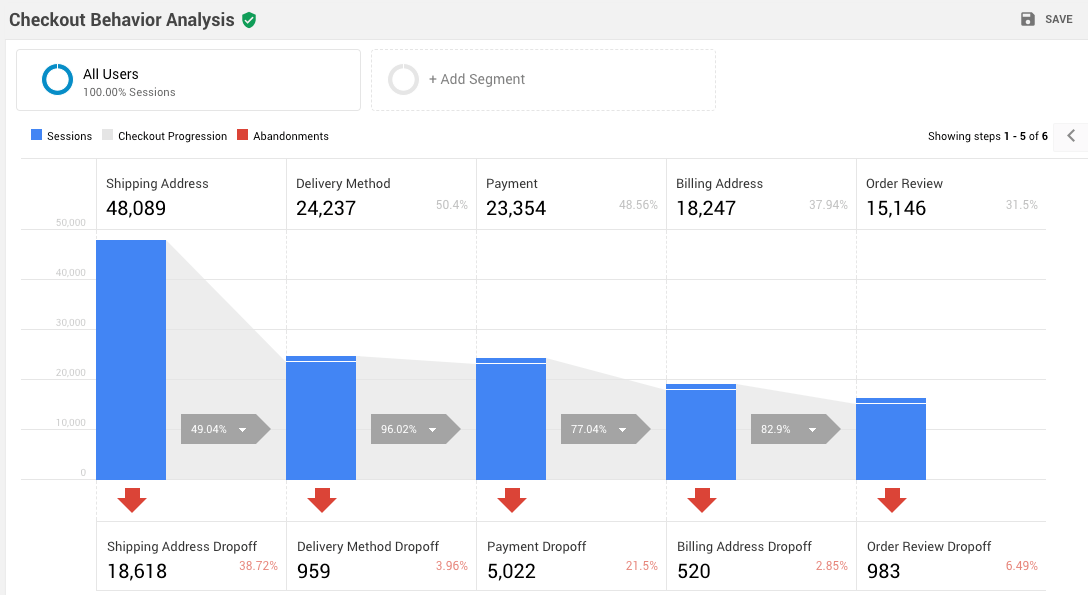Click the Order Review Dropoff cell
This screenshot has height=595, width=1088.
pyautogui.click(x=951, y=559)
